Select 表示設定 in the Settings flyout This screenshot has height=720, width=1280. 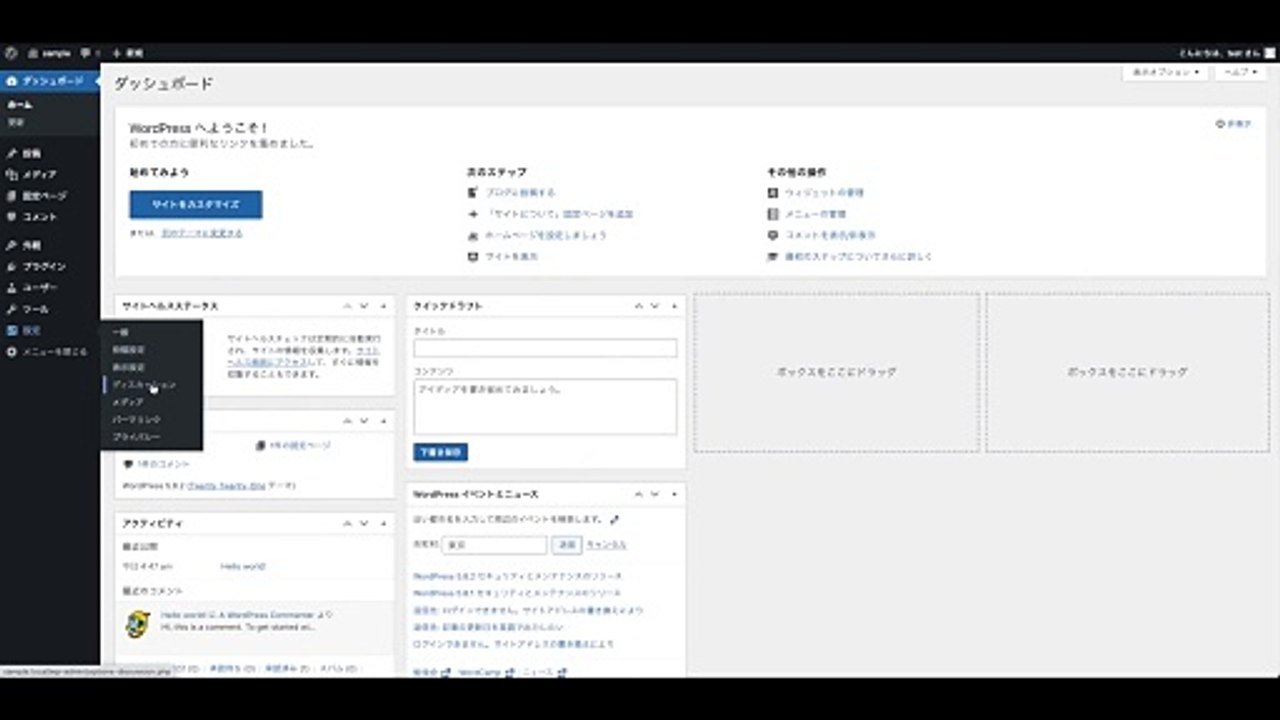pyautogui.click(x=128, y=367)
